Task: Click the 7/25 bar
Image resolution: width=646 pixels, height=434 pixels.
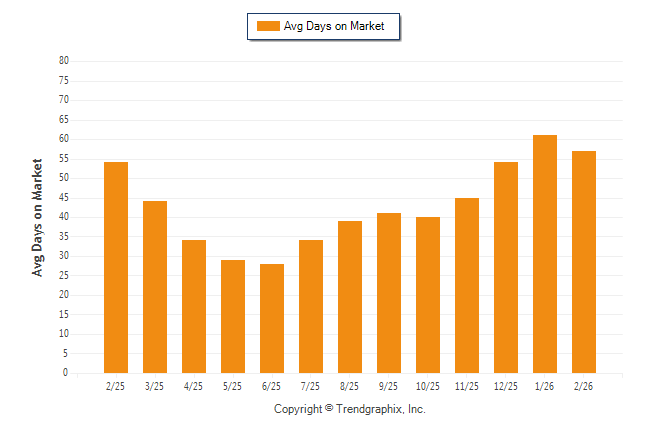Action: click(311, 306)
